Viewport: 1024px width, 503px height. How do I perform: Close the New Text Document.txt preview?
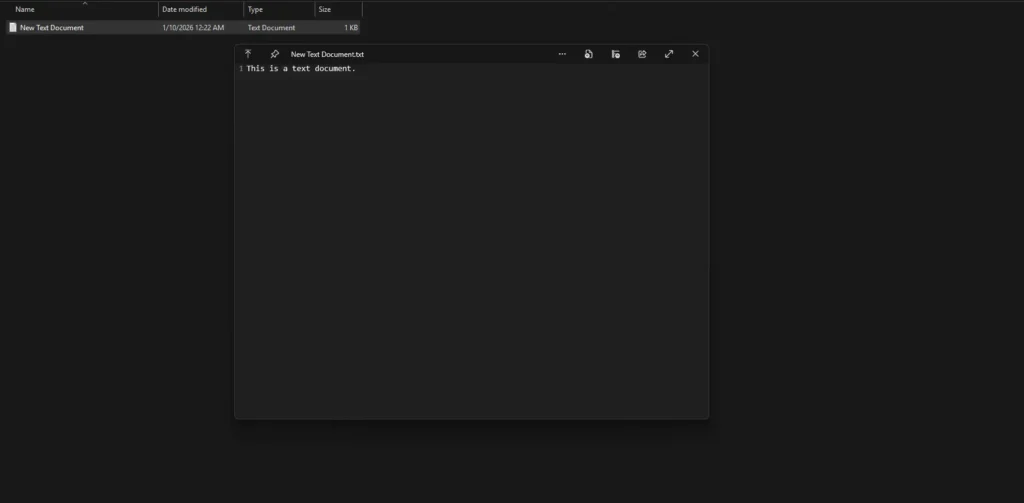pos(695,54)
